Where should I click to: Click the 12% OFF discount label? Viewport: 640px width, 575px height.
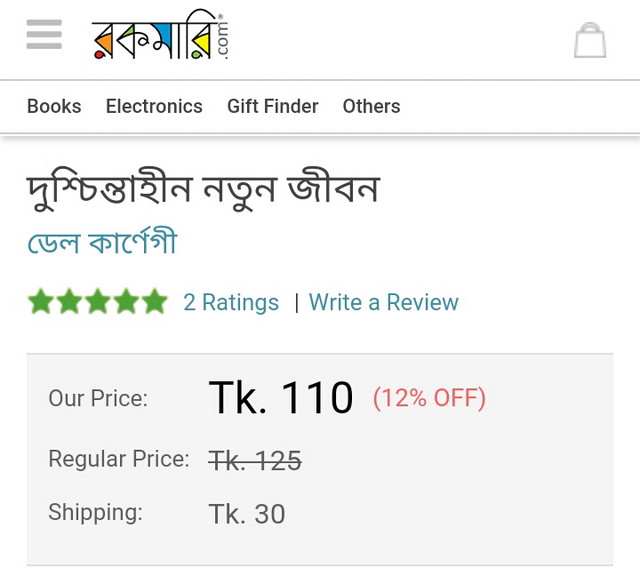pos(429,398)
